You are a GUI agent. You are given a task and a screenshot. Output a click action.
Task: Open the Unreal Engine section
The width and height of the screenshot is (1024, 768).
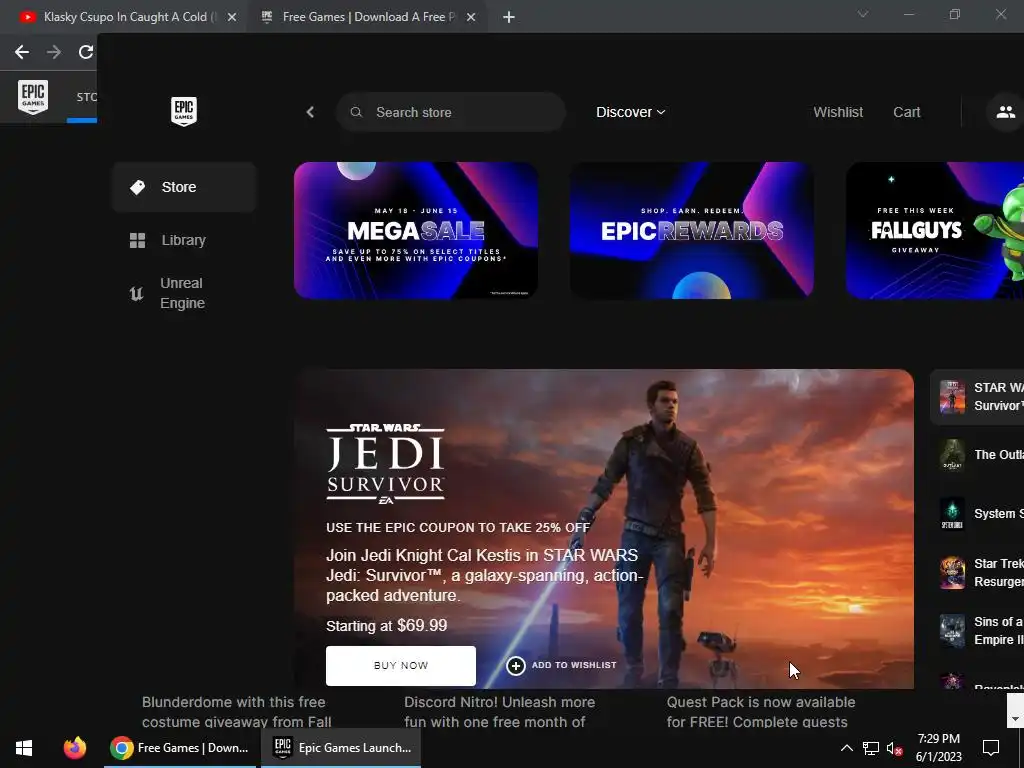tap(184, 293)
